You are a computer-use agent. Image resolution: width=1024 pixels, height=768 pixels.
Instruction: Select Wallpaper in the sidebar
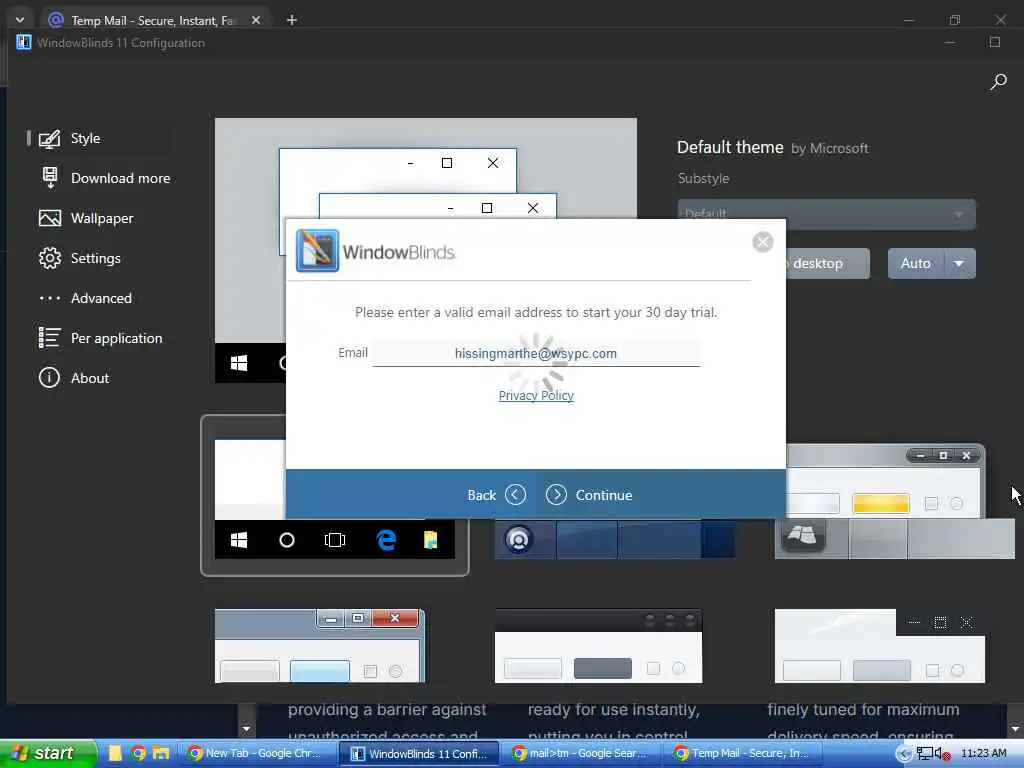click(102, 218)
